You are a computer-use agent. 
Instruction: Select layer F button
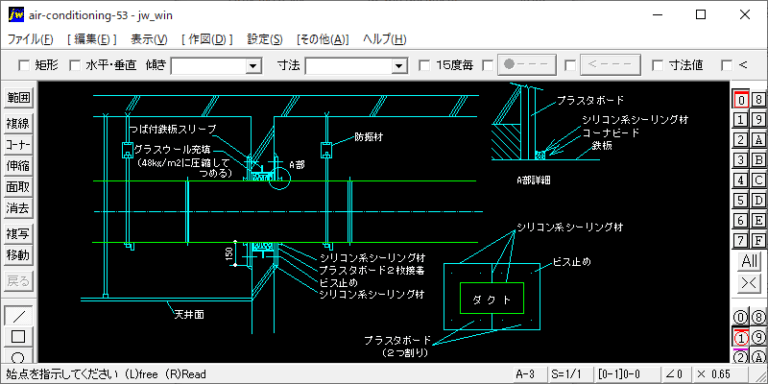(758, 240)
